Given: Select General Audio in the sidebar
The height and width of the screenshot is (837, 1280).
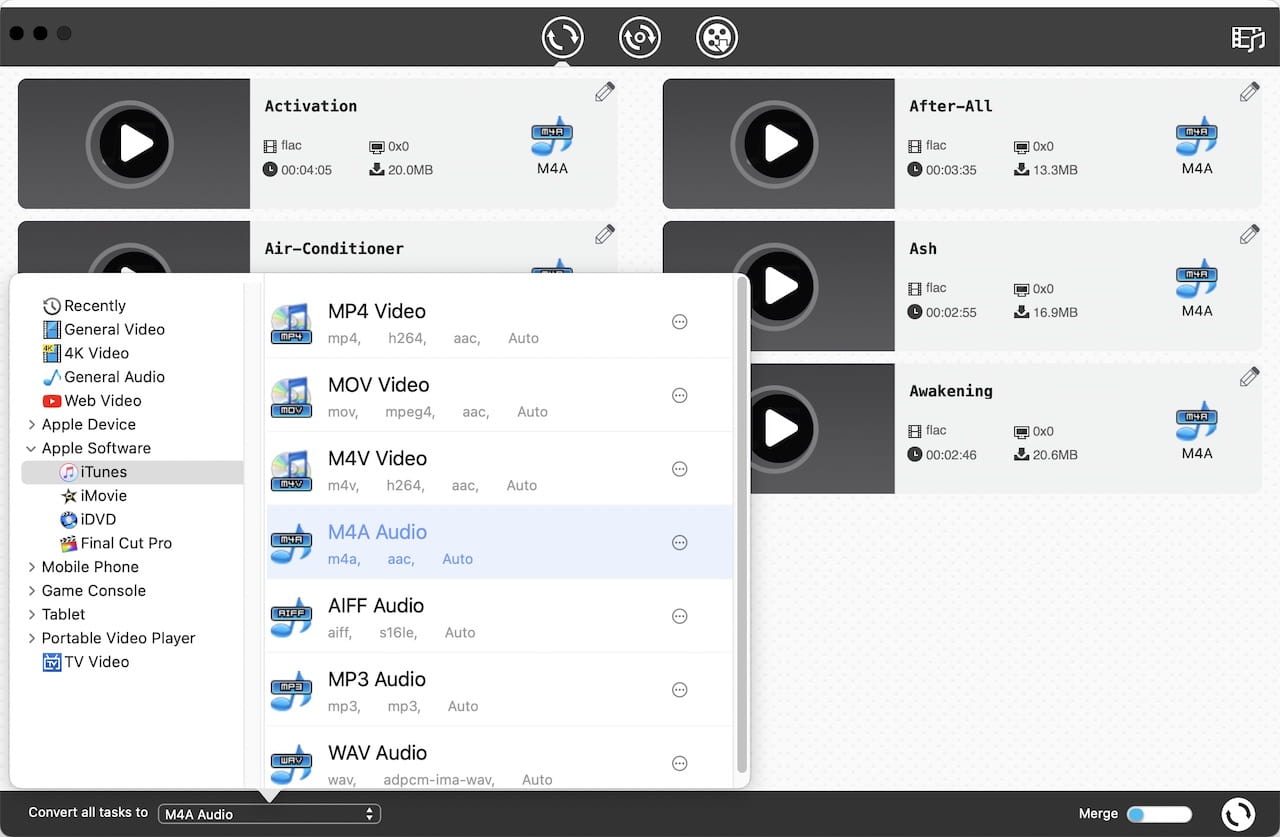Looking at the screenshot, I should click(x=114, y=377).
